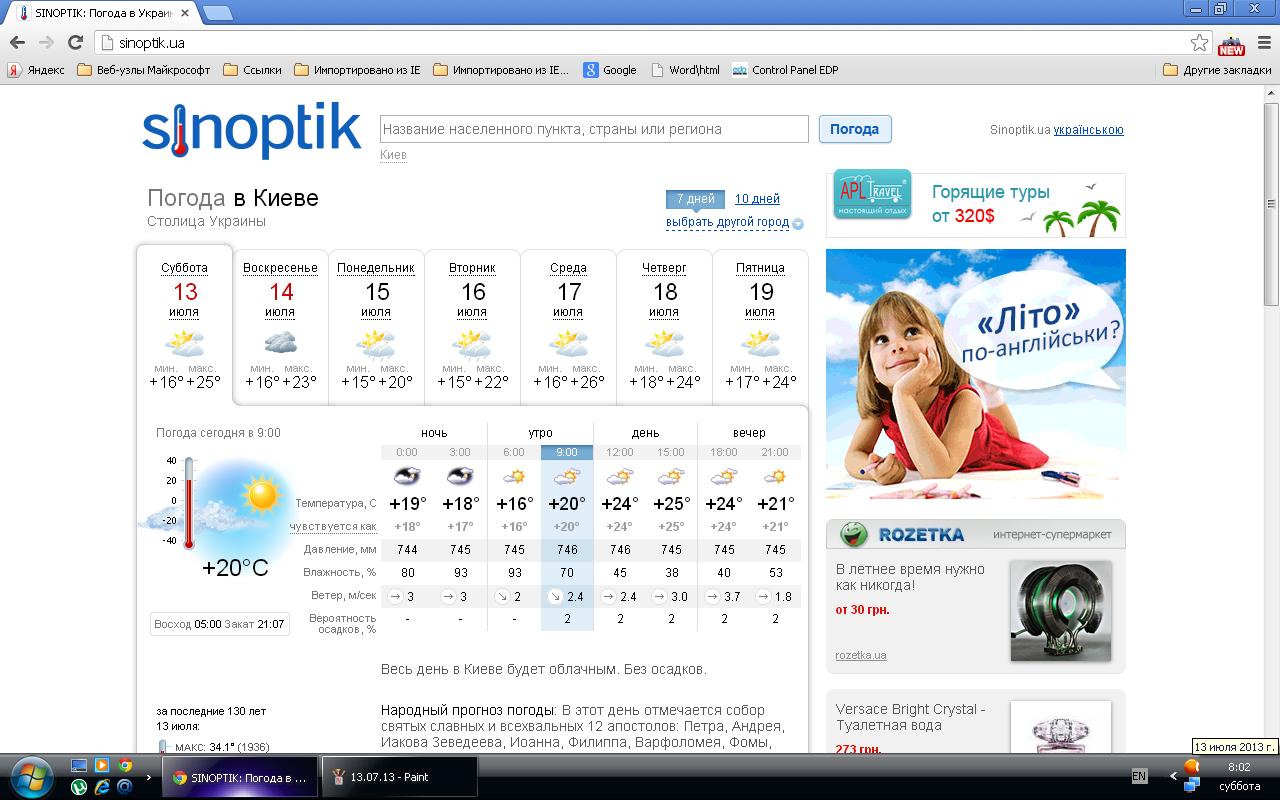Open the Другие закладки bookmarks folder
The width and height of the screenshot is (1280, 800).
1217,70
